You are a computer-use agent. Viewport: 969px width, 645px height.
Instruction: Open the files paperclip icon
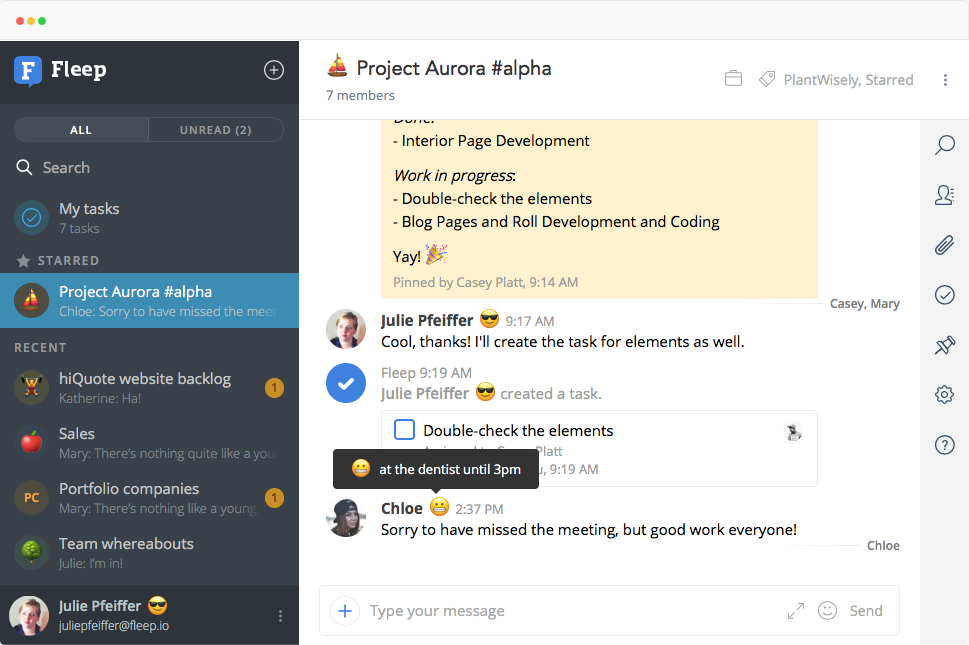(944, 245)
